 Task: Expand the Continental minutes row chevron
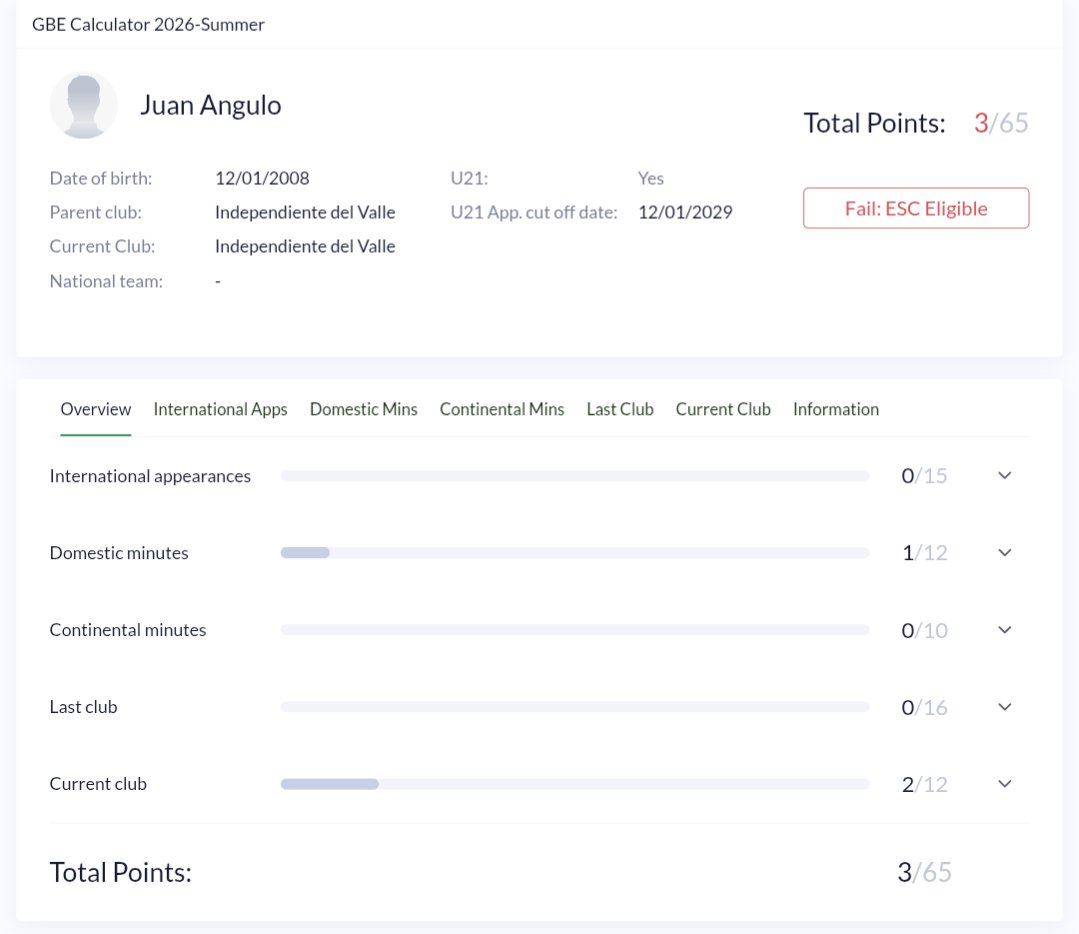click(1005, 630)
